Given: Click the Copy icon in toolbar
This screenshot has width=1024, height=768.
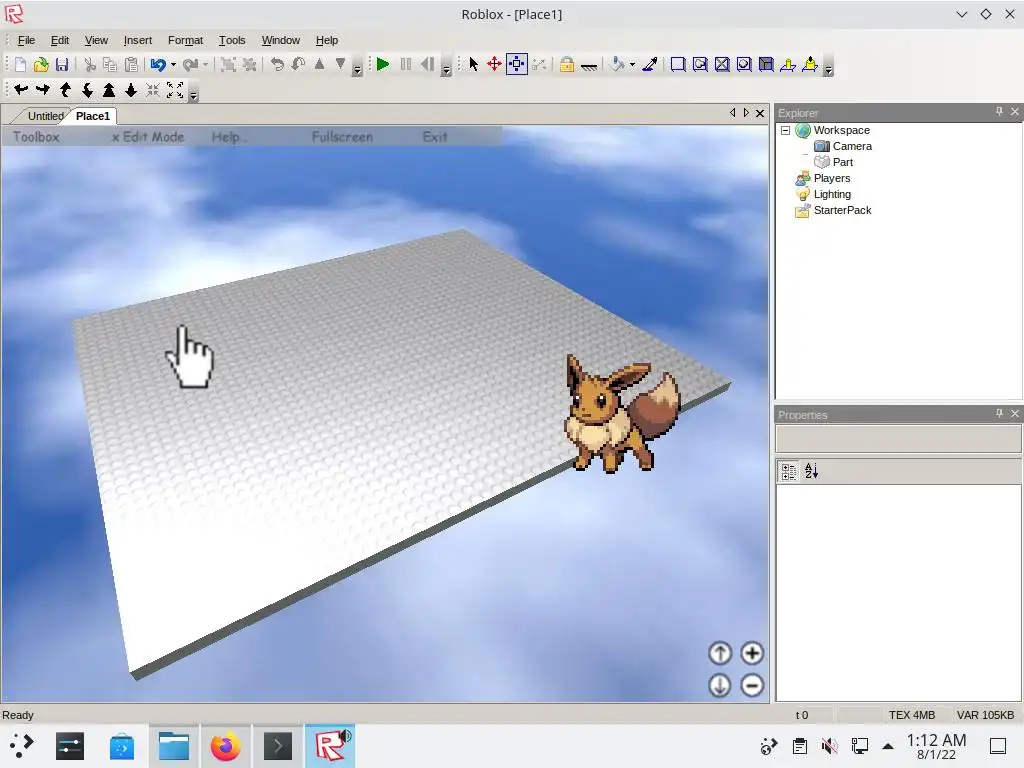Looking at the screenshot, I should pos(110,65).
